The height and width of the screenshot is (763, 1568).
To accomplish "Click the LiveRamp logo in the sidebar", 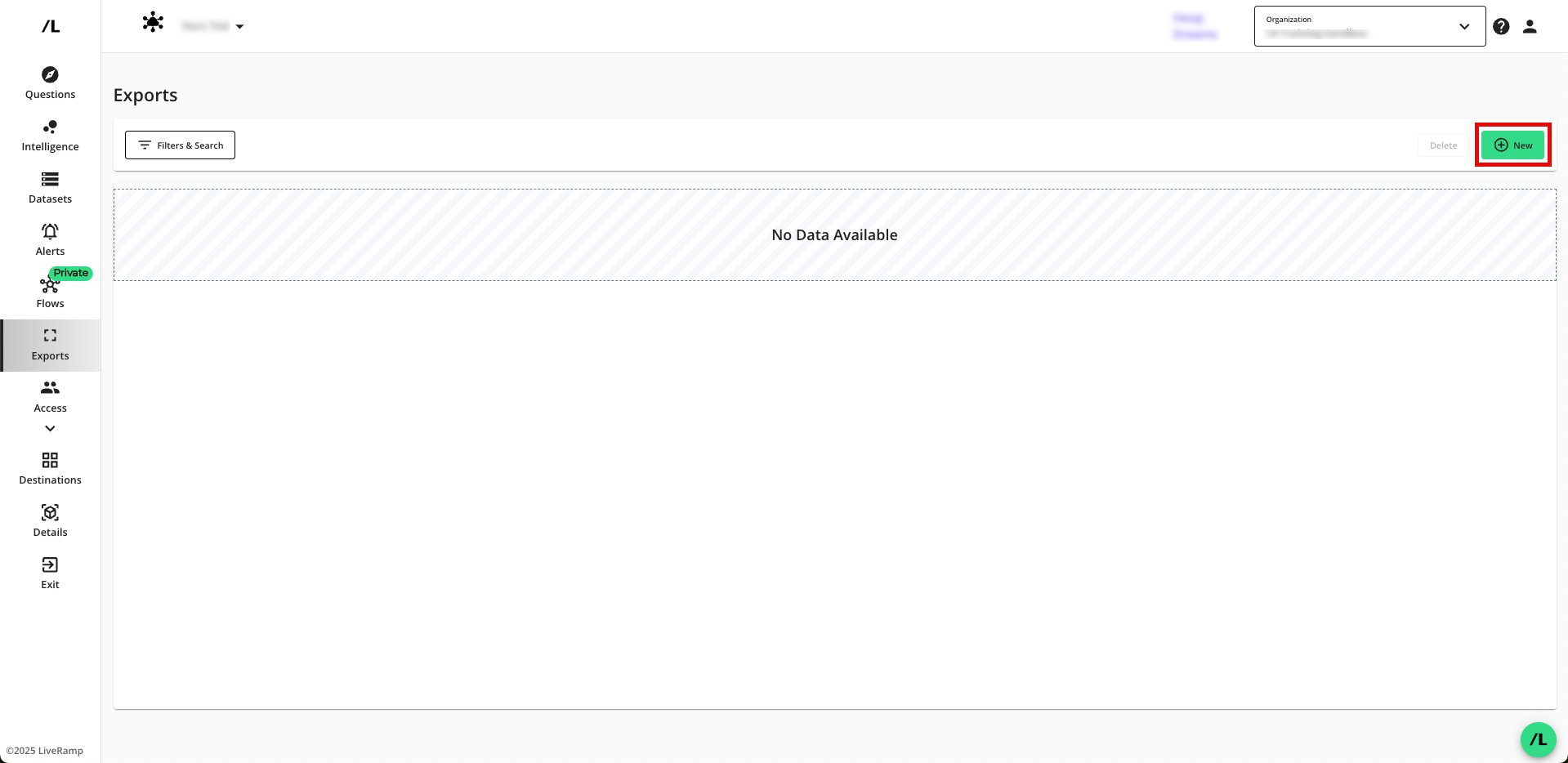I will tap(51, 26).
